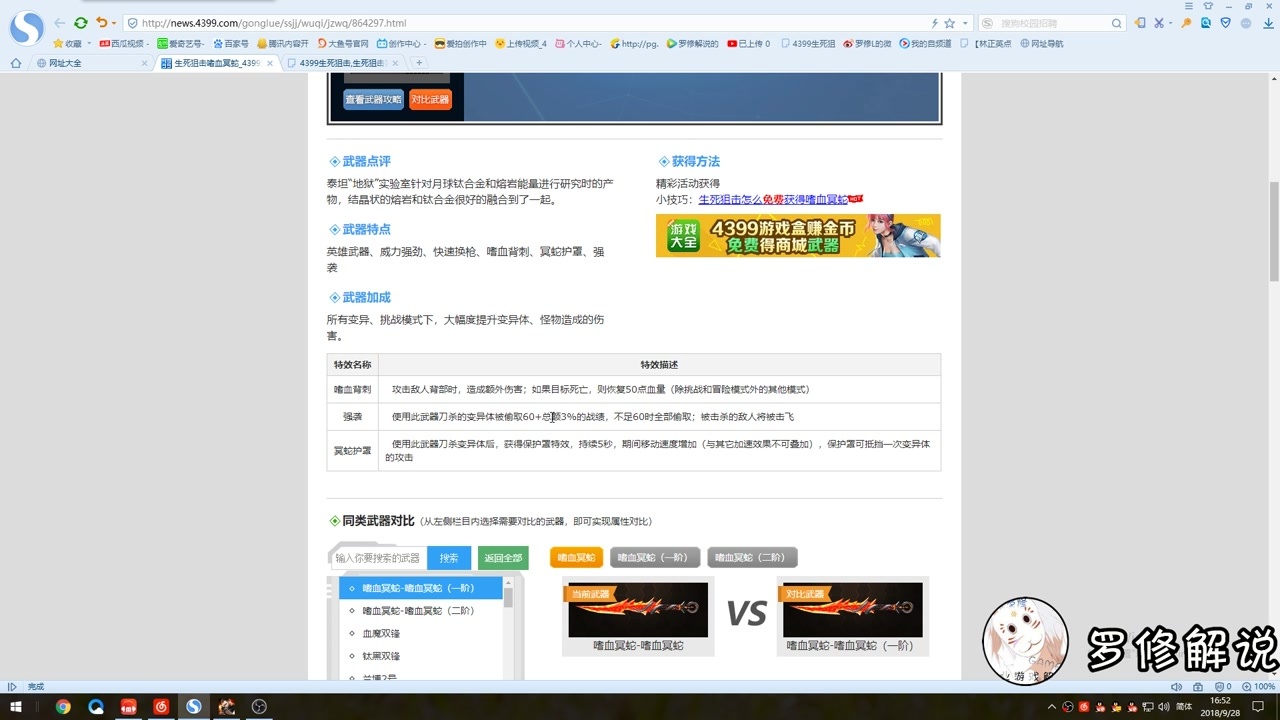Click the scissors screenshot tool icon
This screenshot has height=720, width=1280.
(x=1159, y=22)
